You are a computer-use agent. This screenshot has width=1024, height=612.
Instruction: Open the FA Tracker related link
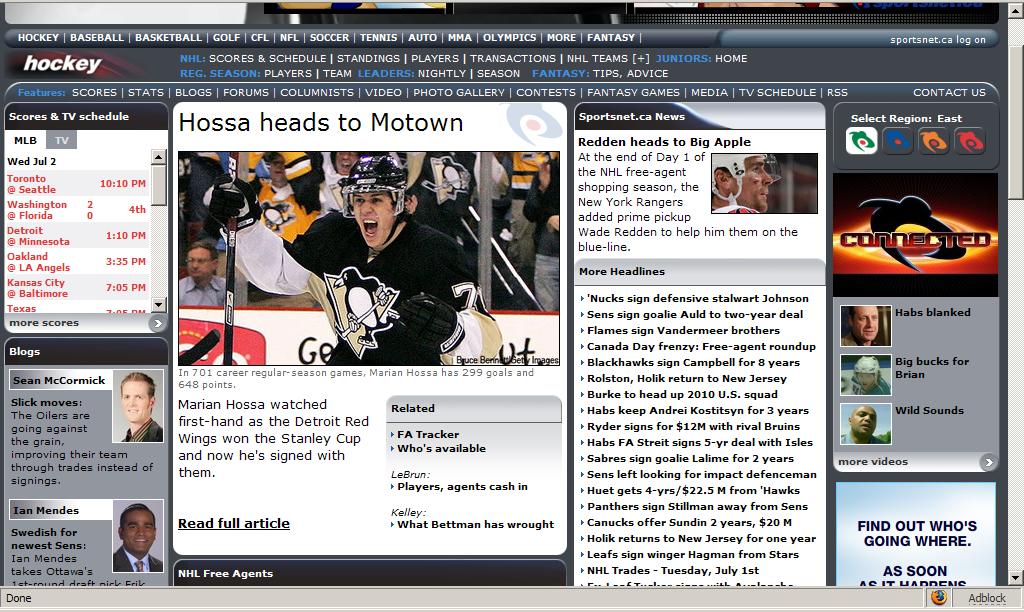coord(428,434)
